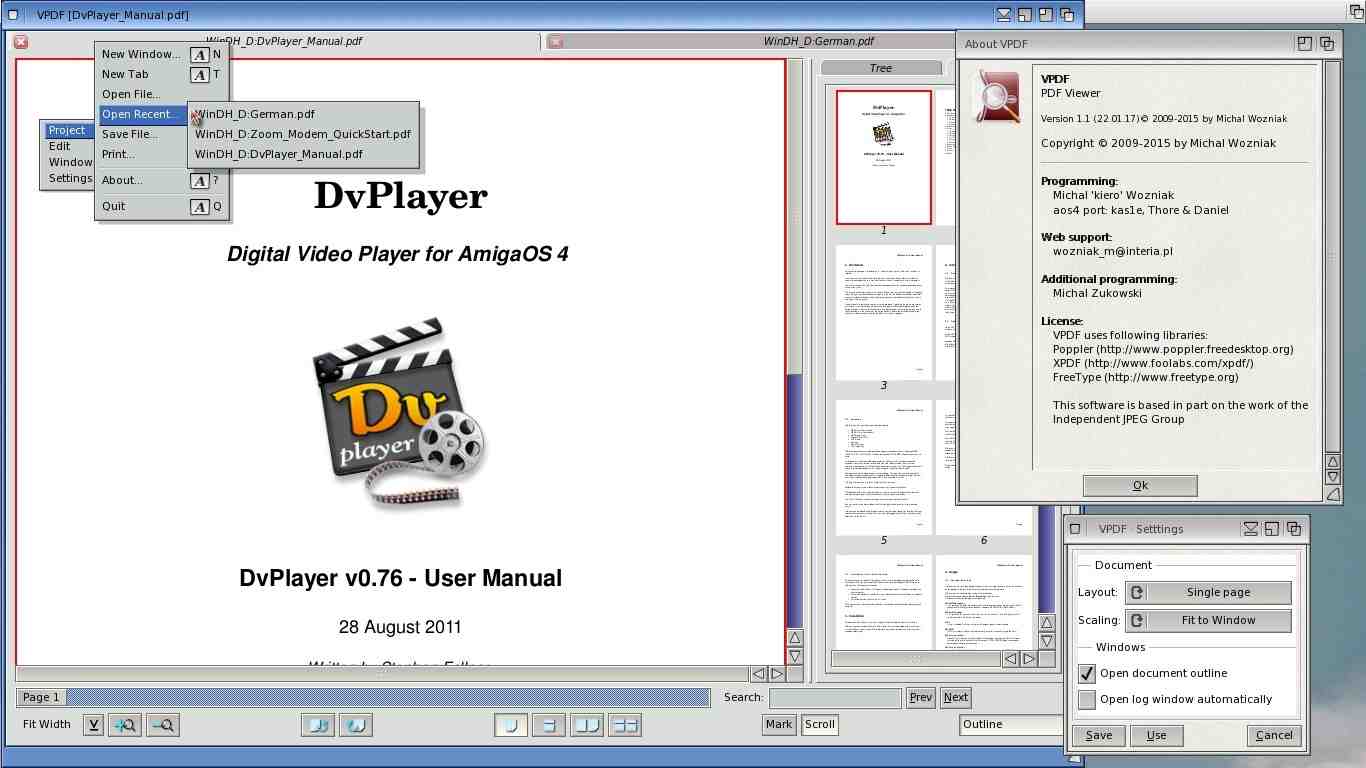1366x768 pixels.
Task: Iconify the main VPDF window
Action: pos(1004,15)
